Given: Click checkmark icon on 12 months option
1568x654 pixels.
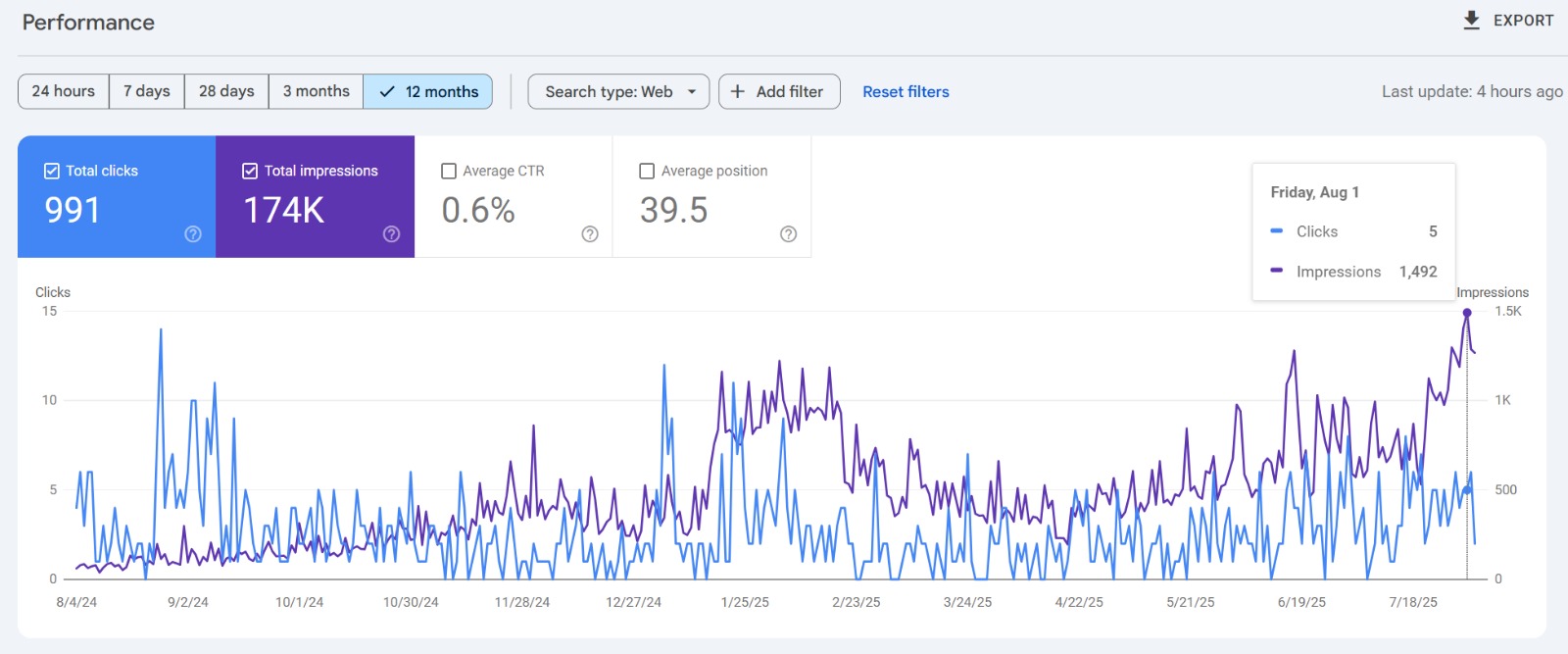Looking at the screenshot, I should click(x=387, y=91).
